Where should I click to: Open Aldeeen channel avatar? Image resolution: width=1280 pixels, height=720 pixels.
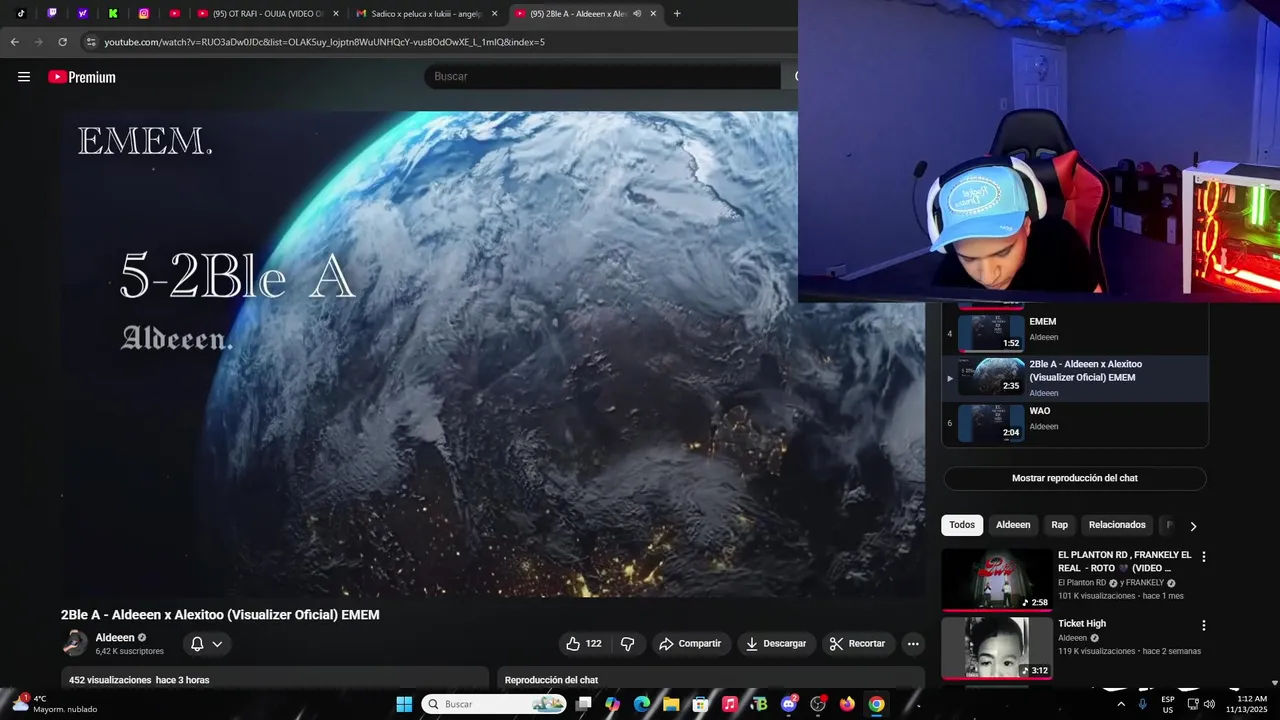75,643
